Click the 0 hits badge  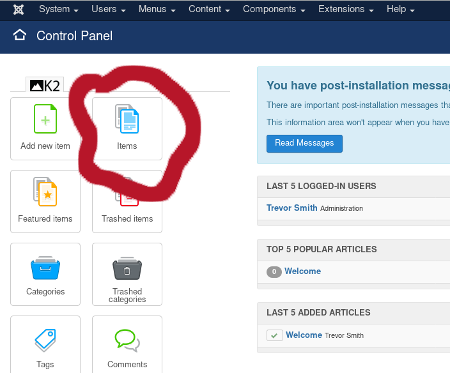[274, 272]
